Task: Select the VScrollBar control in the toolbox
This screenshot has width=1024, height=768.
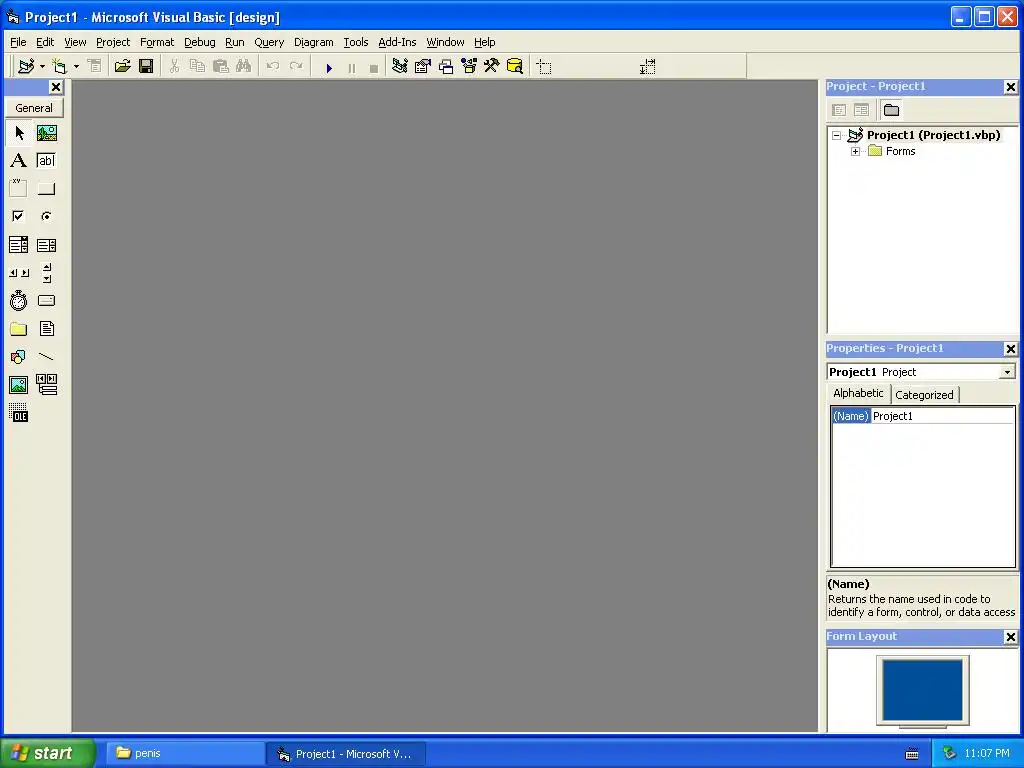Action: (46, 273)
